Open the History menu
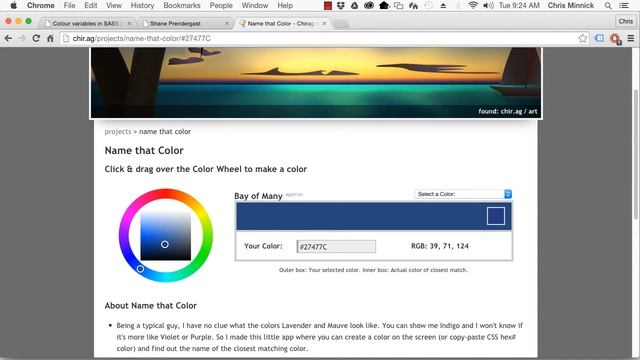The image size is (640, 360). (x=142, y=5)
